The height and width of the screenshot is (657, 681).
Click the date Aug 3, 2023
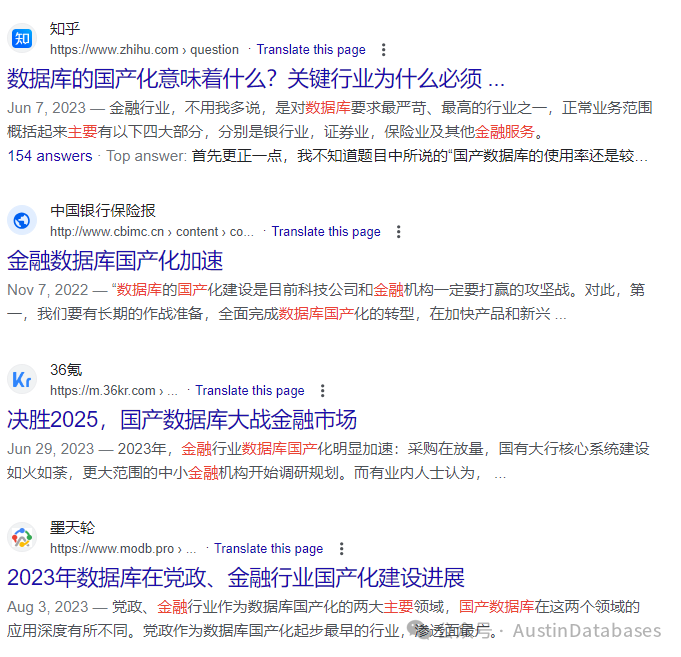(48, 607)
